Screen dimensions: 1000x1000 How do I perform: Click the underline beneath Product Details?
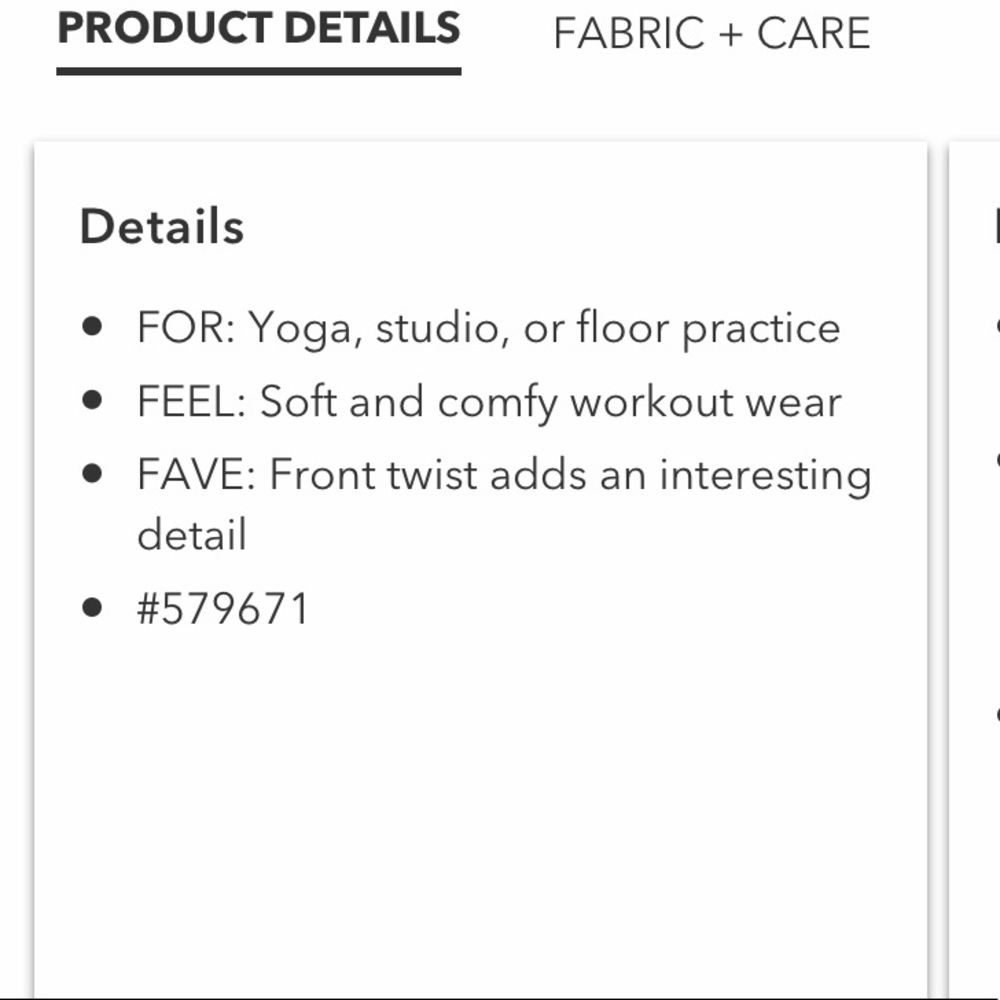click(259, 71)
